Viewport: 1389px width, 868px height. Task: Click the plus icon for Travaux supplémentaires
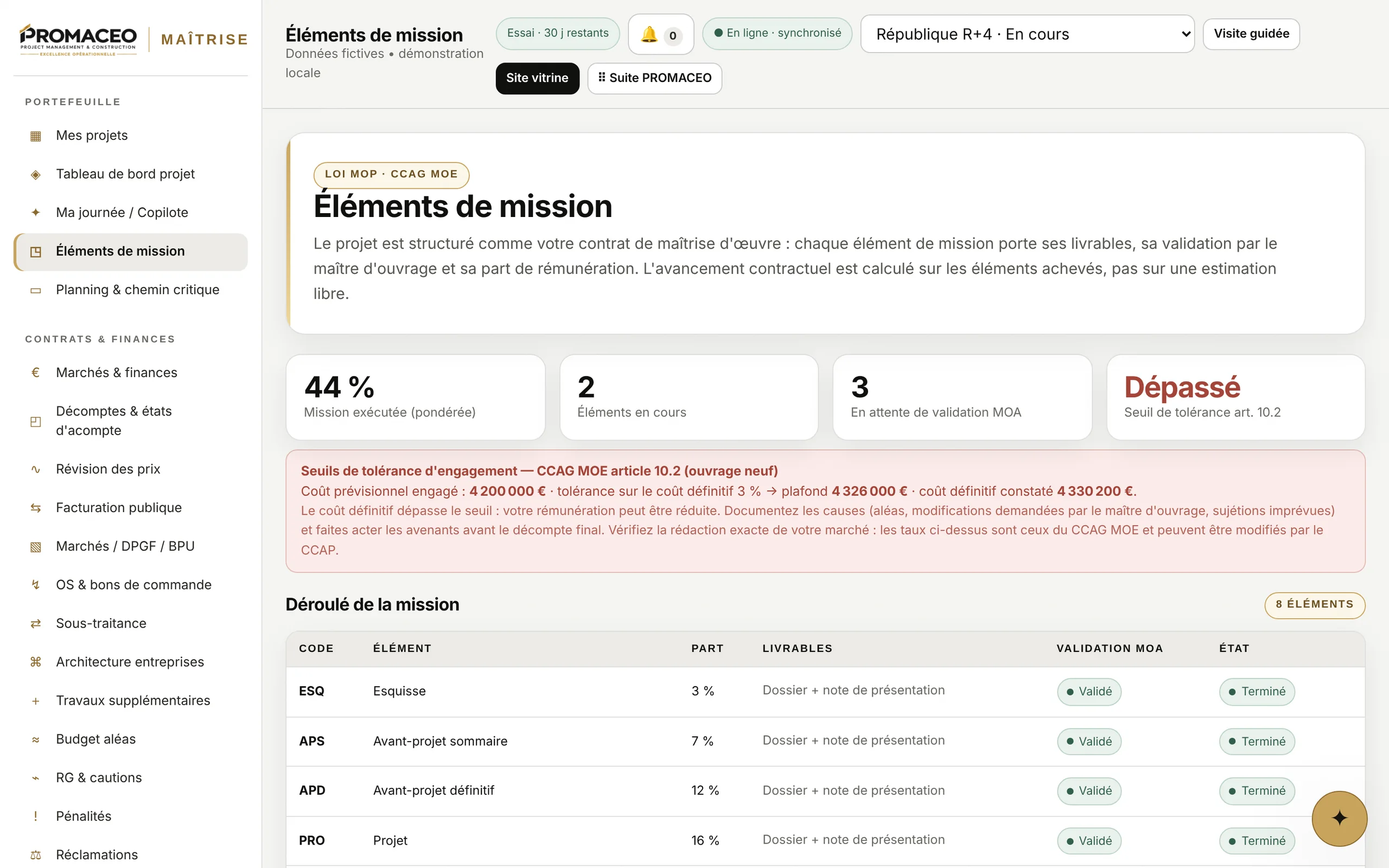36,701
